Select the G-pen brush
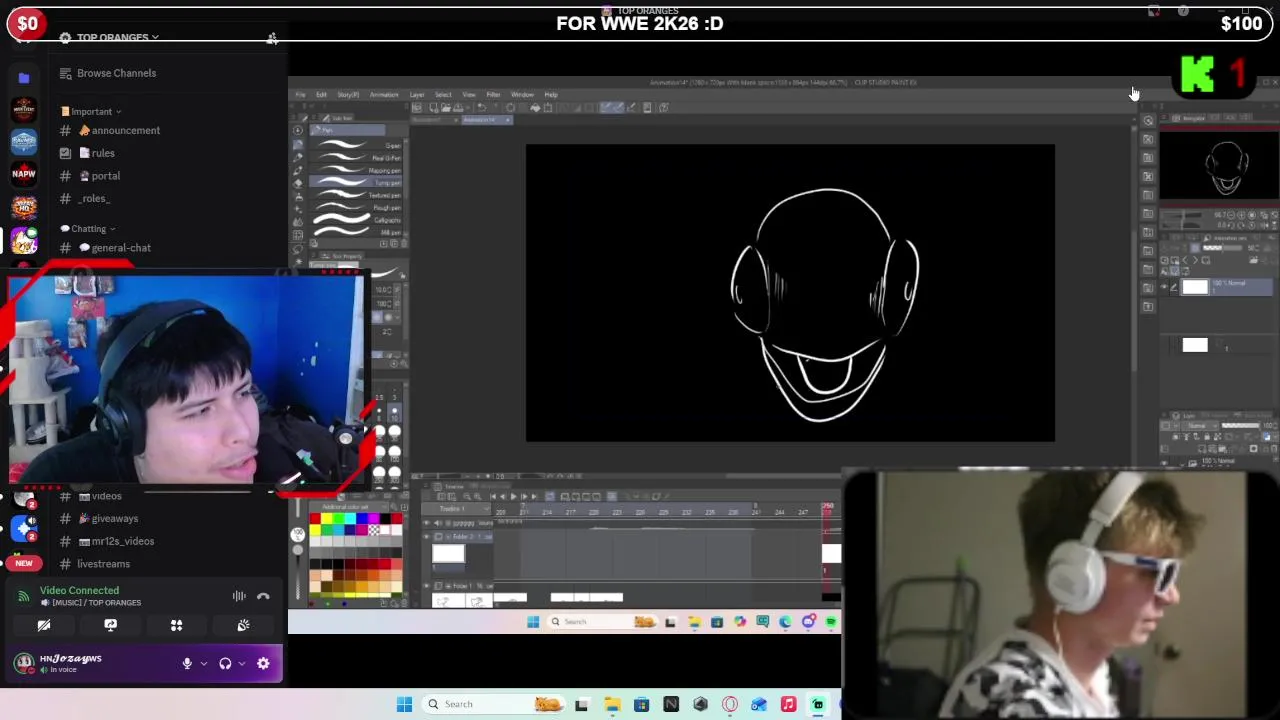1280x720 pixels. pos(355,146)
